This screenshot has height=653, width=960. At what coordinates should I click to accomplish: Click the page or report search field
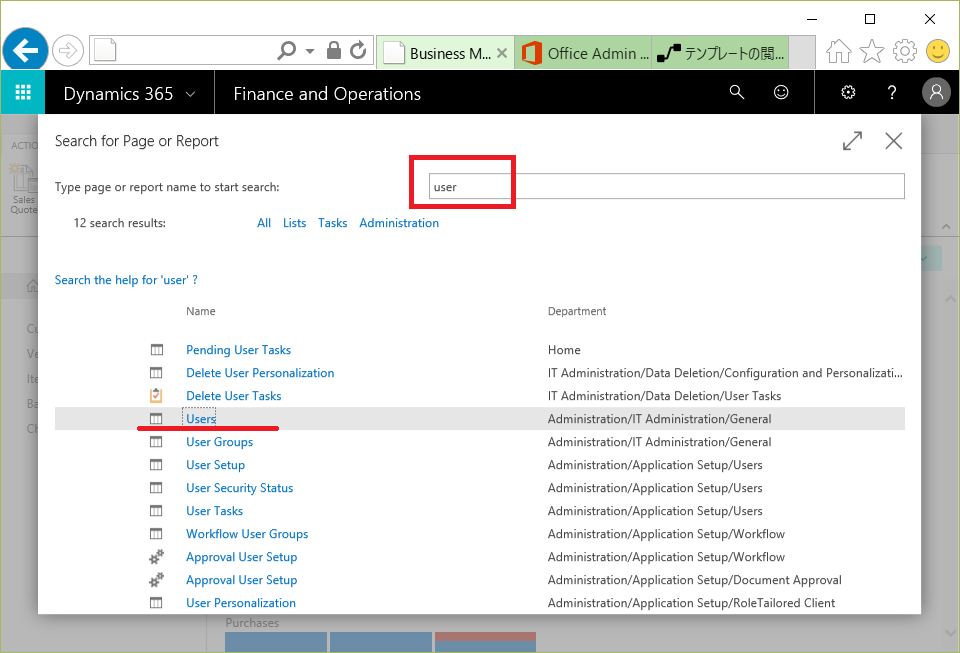(x=667, y=186)
